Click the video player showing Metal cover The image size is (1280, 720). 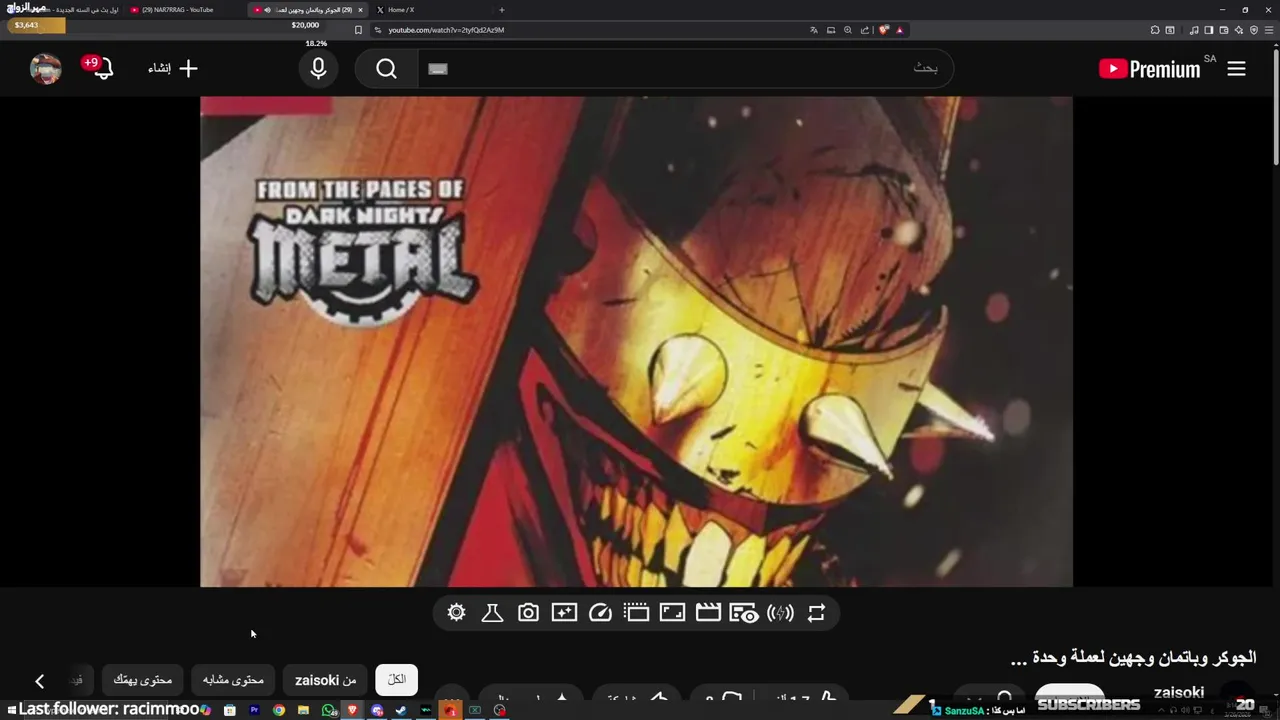pos(636,341)
